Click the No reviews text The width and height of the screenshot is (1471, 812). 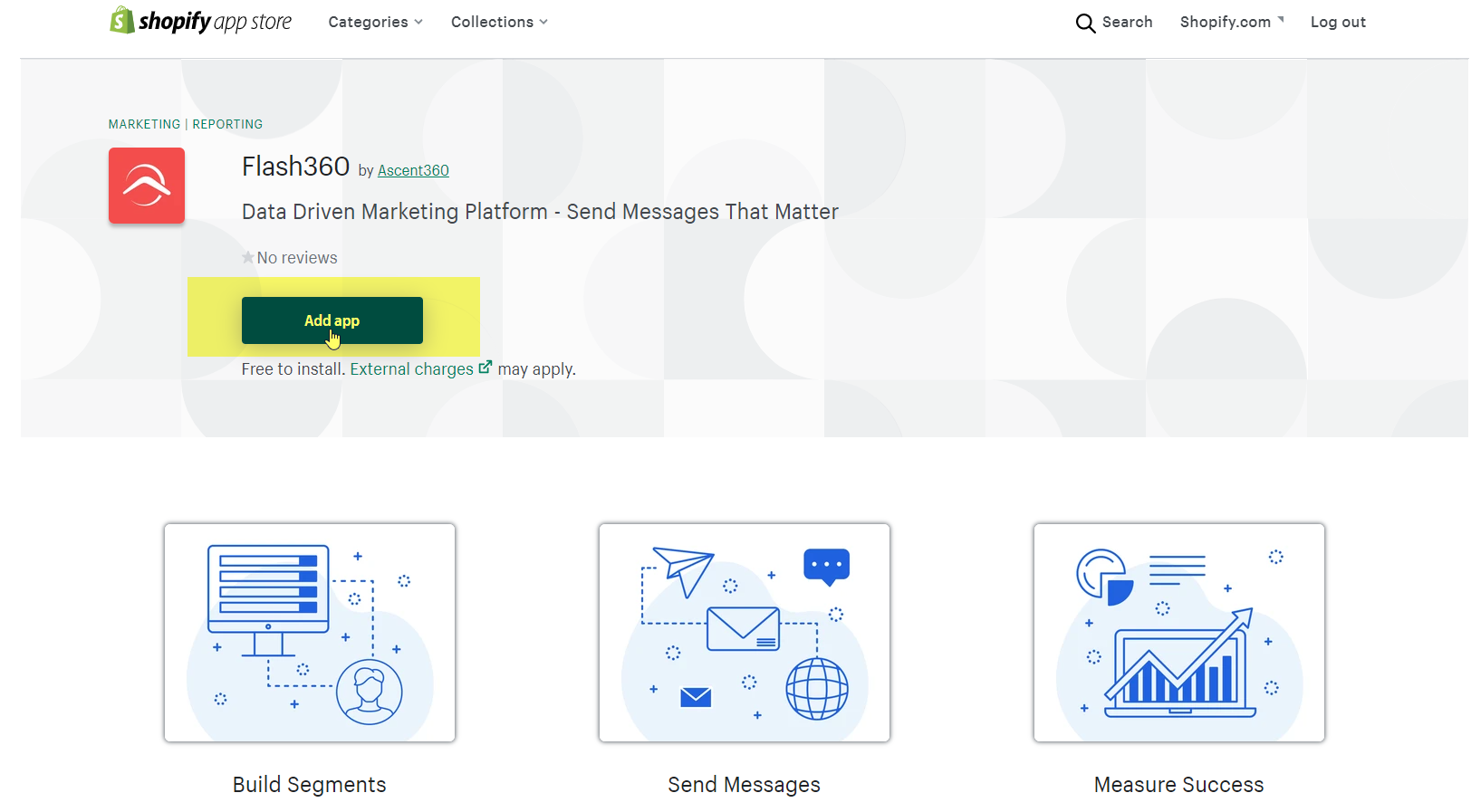[297, 258]
